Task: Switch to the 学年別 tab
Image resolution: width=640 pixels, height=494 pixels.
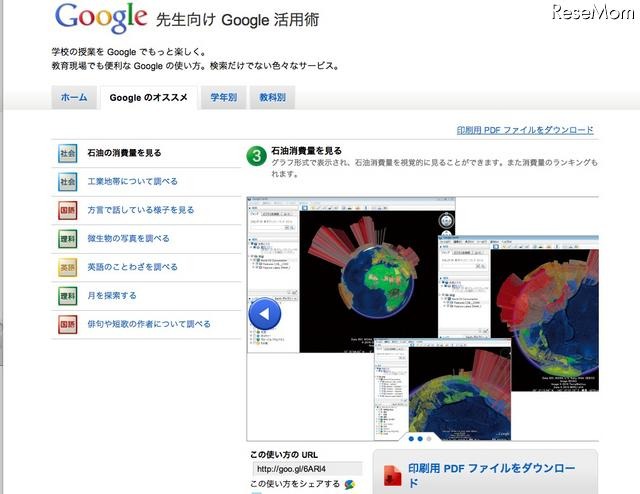Action: pyautogui.click(x=223, y=97)
